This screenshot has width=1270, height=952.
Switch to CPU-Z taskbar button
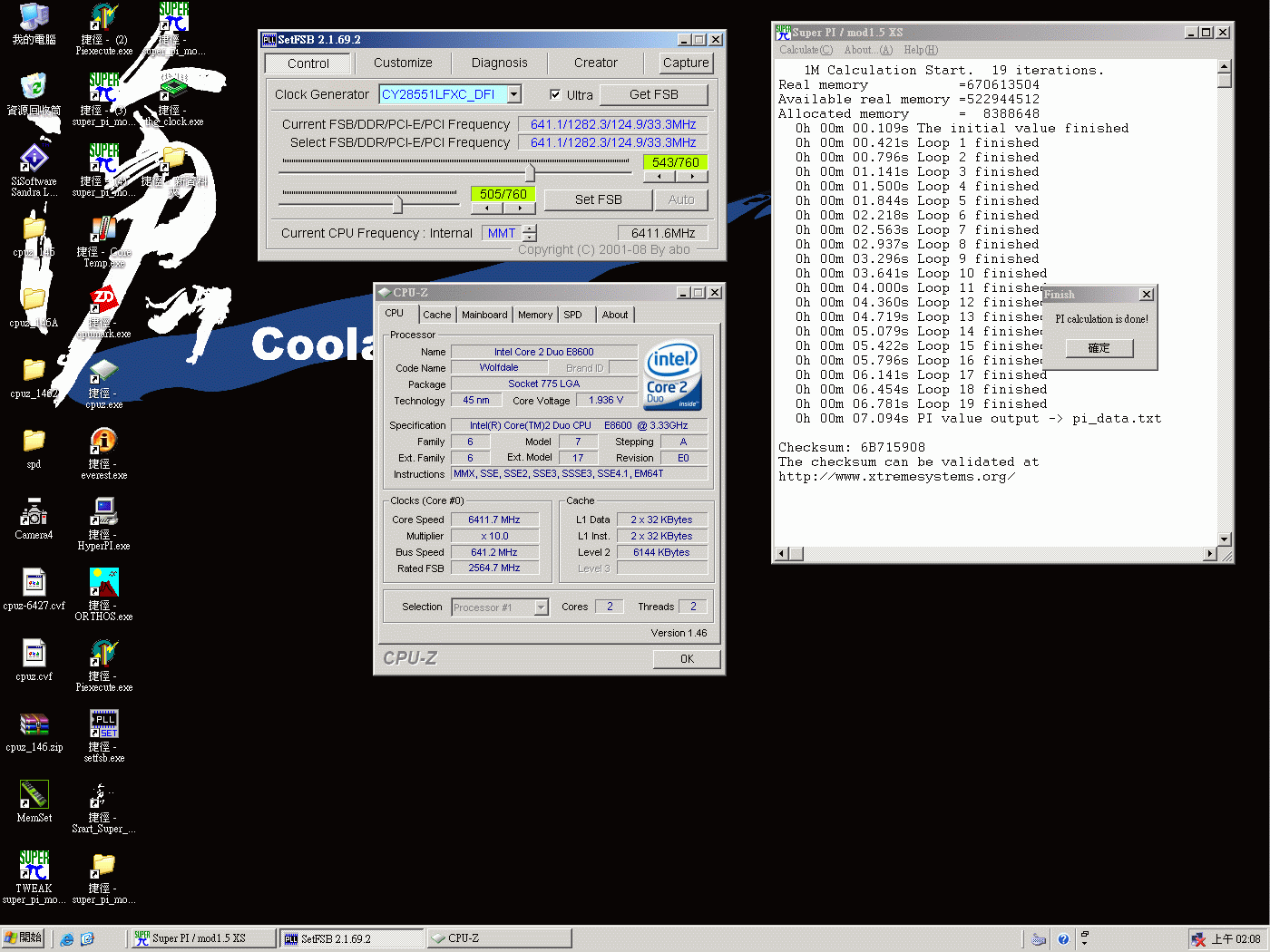499,938
